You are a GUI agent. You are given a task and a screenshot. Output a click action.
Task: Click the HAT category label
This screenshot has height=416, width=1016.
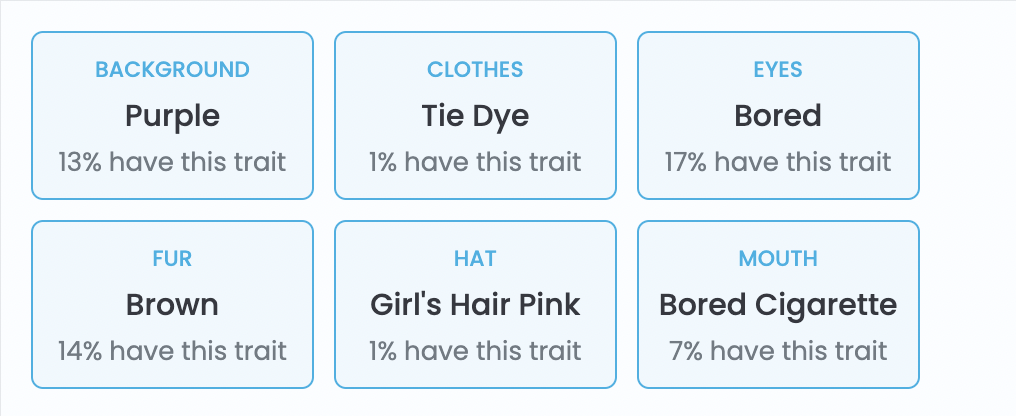(x=475, y=259)
